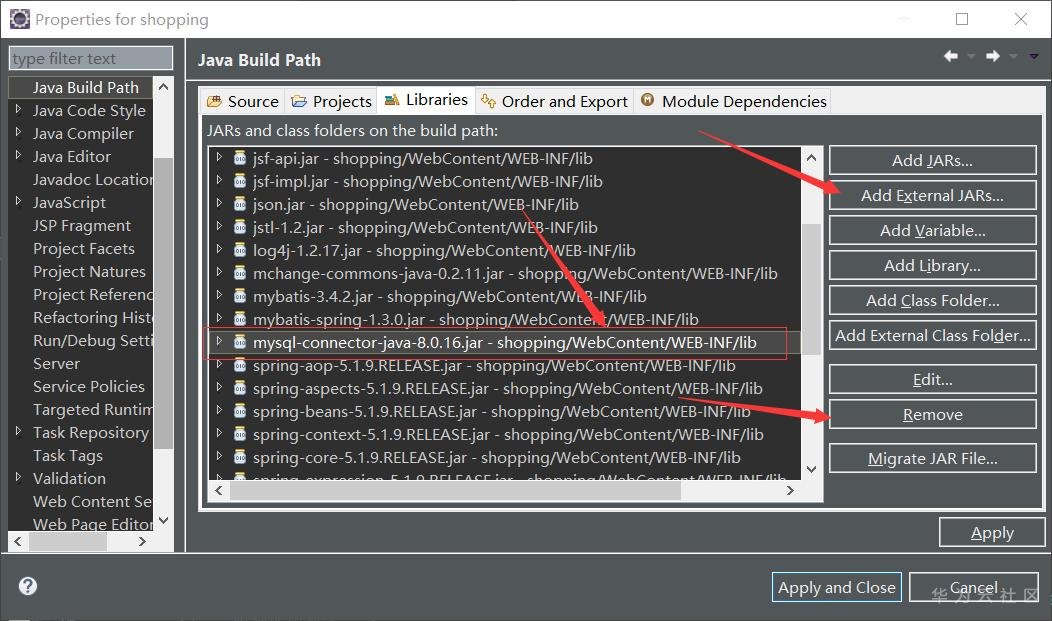Click the jar icon of mchange-commons-java-0.2.11.jar

pos(240,273)
